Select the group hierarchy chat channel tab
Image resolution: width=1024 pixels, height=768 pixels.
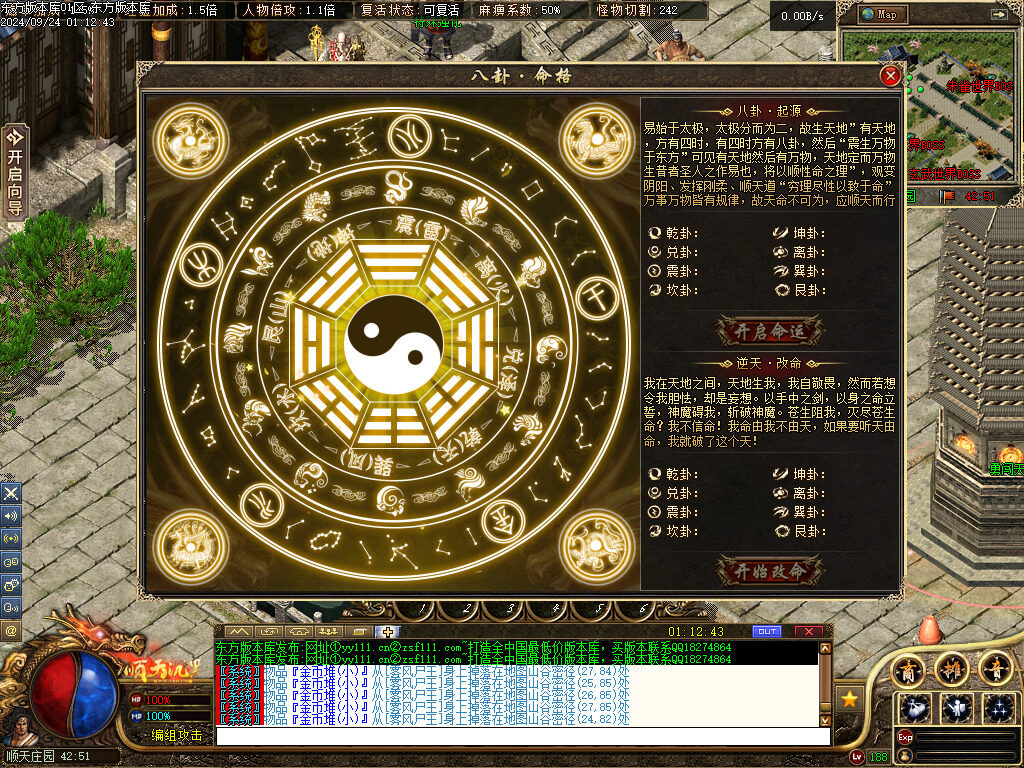[328, 632]
